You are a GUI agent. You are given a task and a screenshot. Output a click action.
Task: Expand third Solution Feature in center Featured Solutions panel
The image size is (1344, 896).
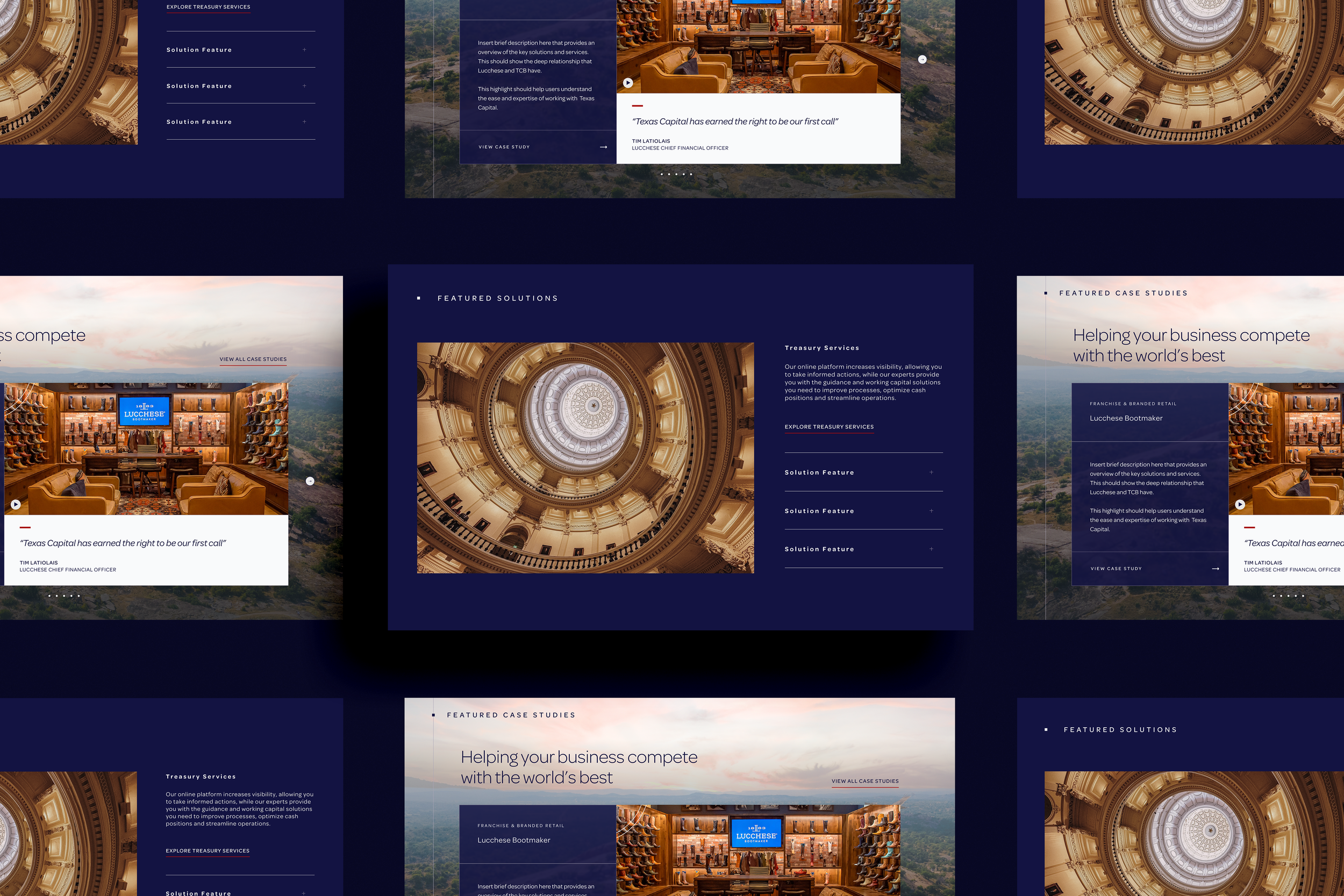coord(931,549)
